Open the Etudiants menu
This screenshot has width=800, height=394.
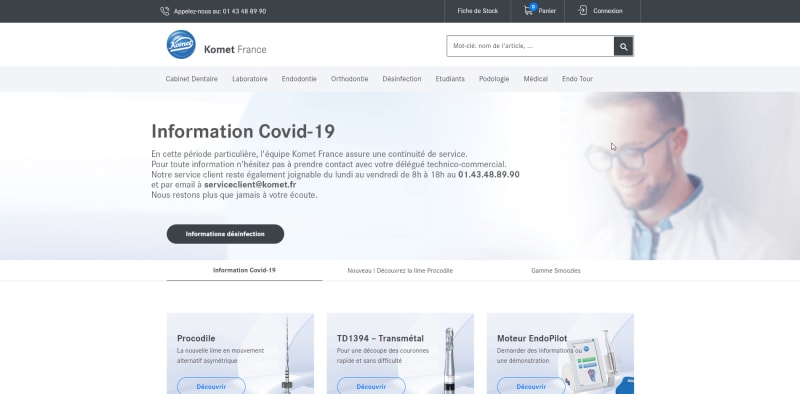[450, 79]
